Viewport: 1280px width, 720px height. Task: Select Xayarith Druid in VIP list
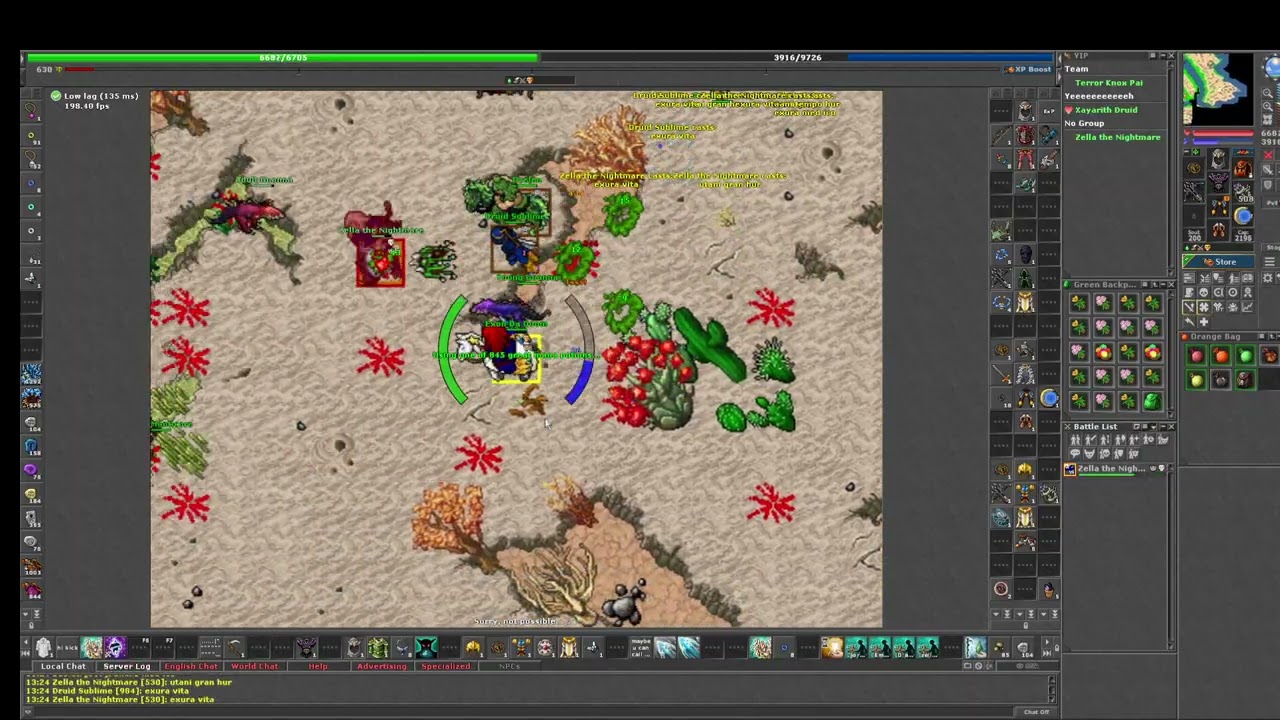click(1105, 110)
